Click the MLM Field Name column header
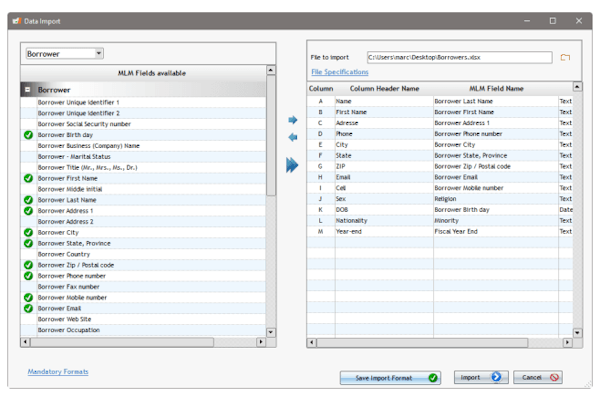The height and width of the screenshot is (407, 600). pos(495,89)
